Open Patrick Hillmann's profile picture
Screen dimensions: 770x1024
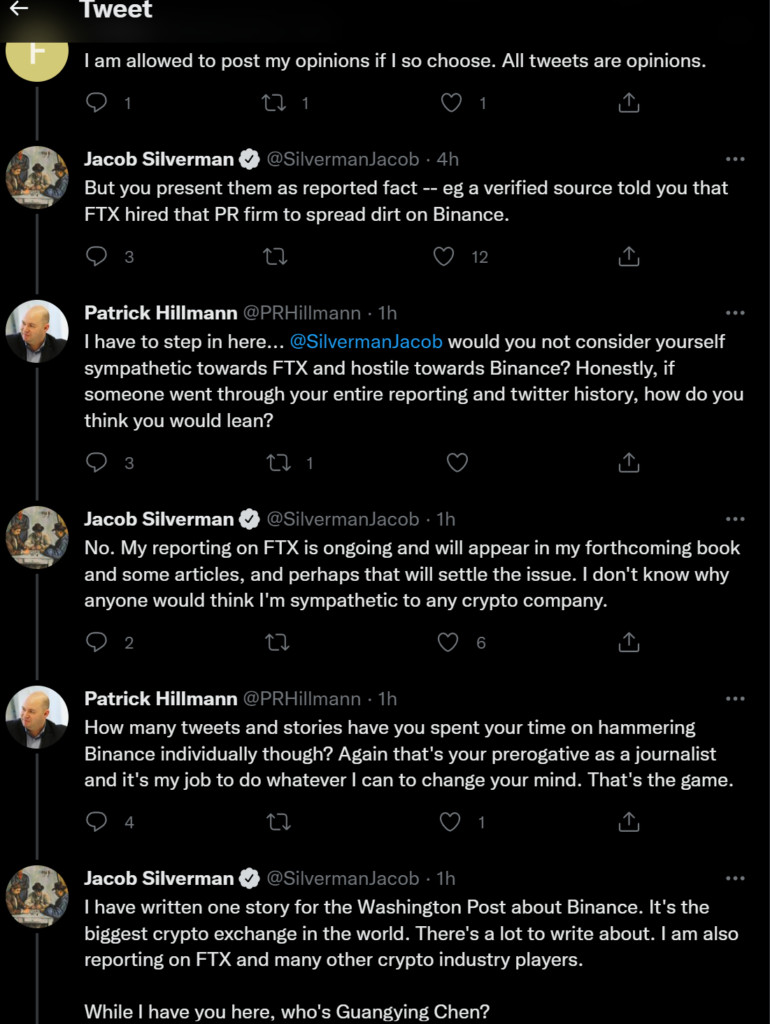(x=37, y=332)
